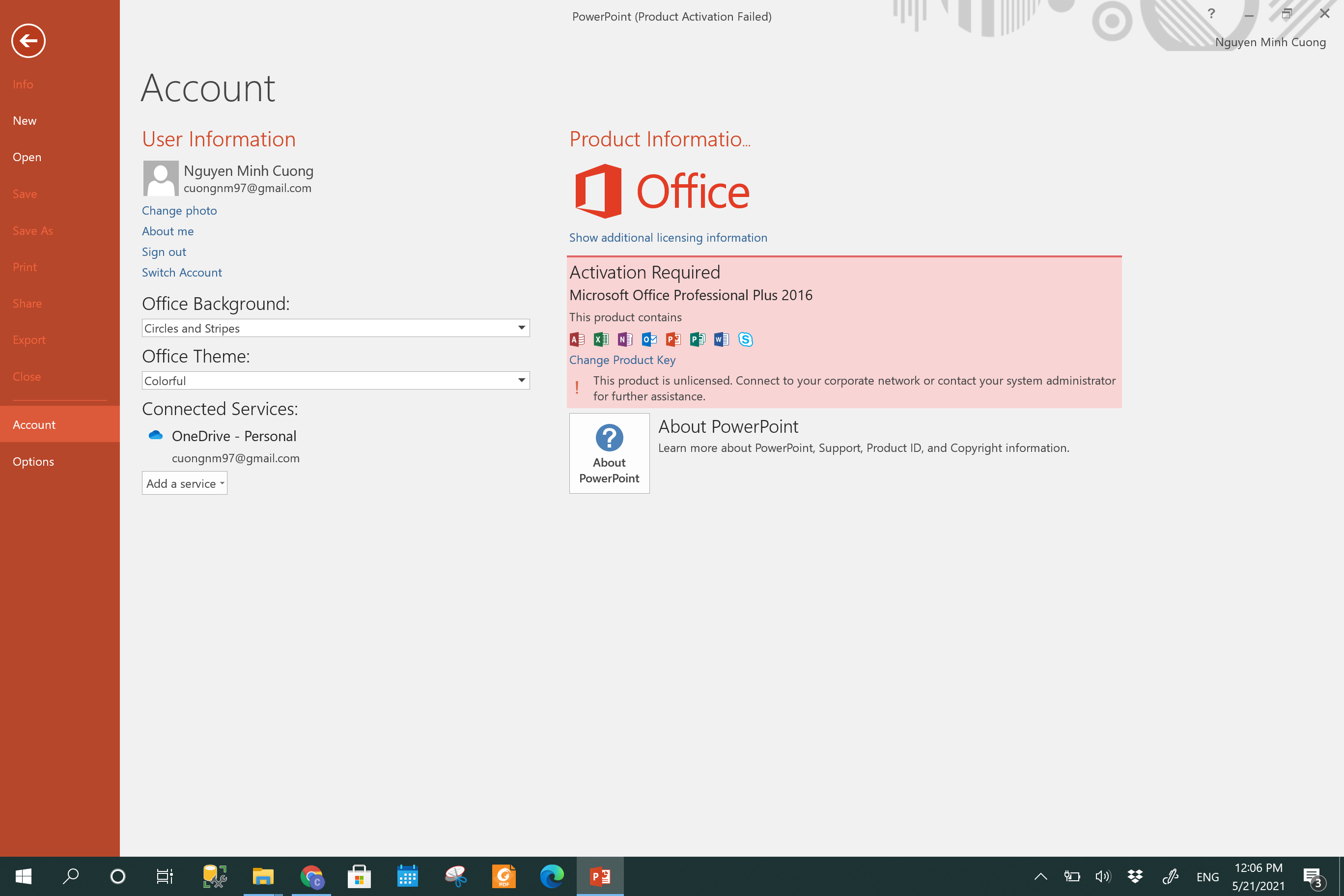
Task: Open volume control in system tray
Action: (x=1103, y=876)
